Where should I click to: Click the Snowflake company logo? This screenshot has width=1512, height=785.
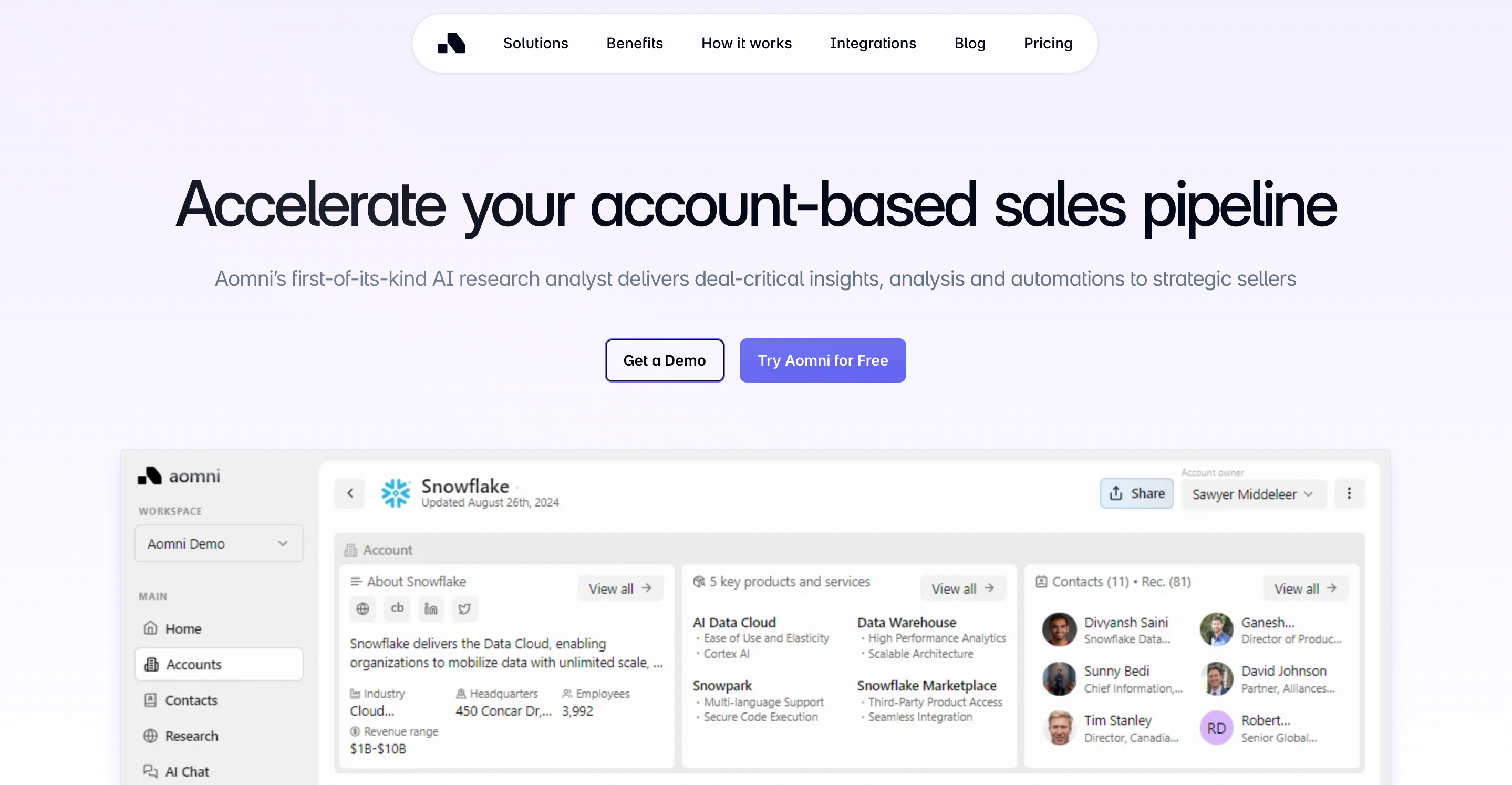396,493
